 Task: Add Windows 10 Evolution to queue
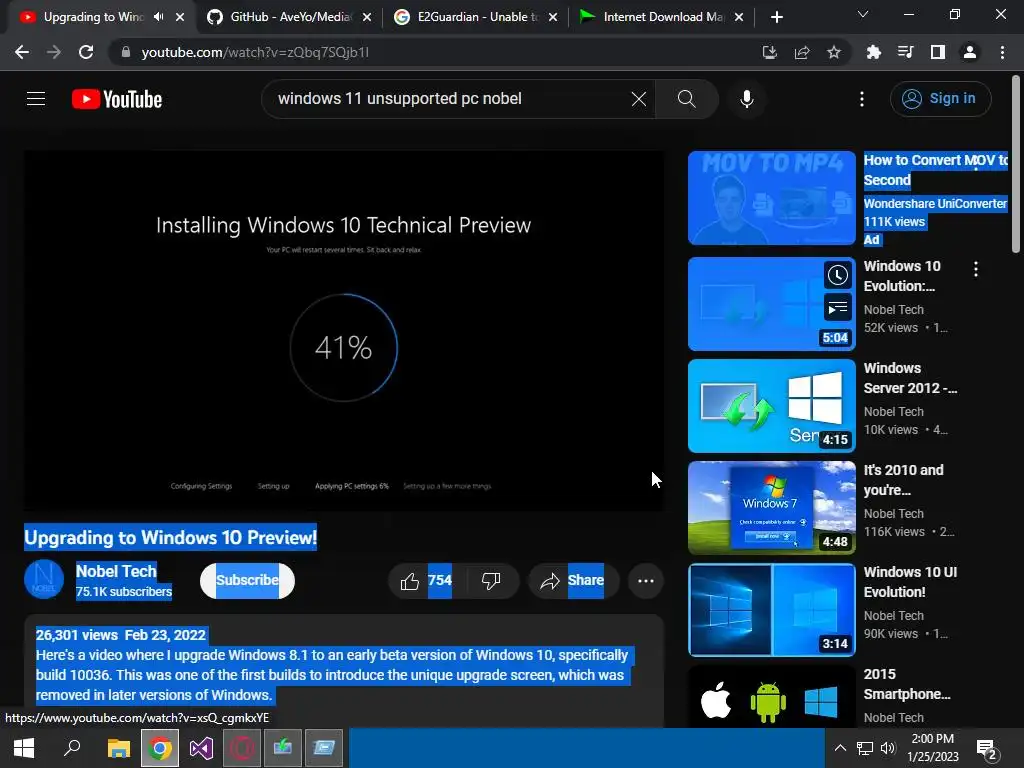pyautogui.click(x=838, y=308)
